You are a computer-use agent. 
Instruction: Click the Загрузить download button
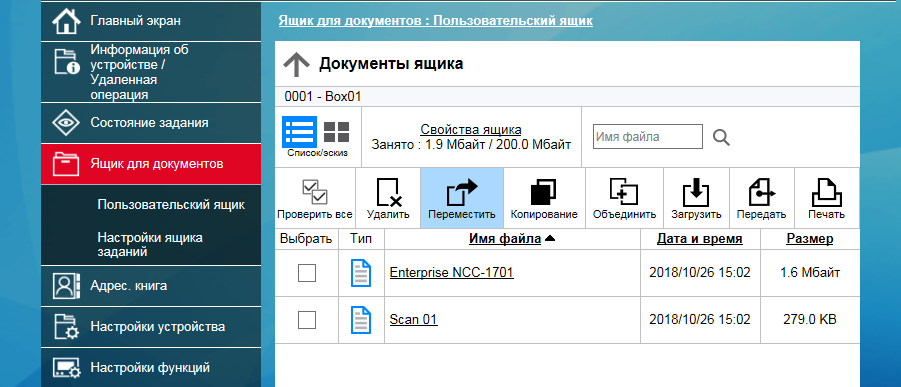[x=696, y=198]
